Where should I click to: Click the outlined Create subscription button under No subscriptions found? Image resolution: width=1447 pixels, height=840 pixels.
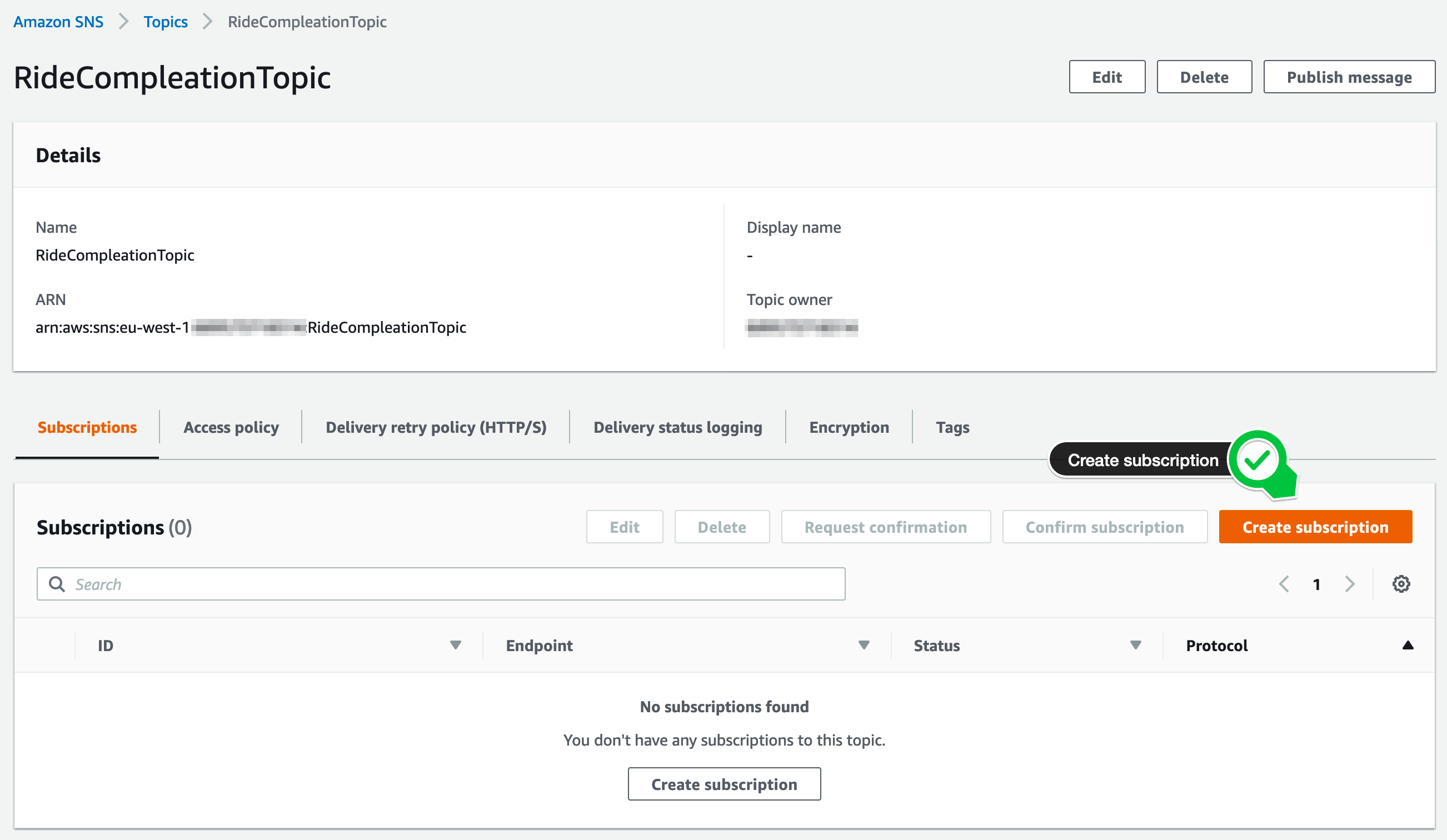point(724,784)
